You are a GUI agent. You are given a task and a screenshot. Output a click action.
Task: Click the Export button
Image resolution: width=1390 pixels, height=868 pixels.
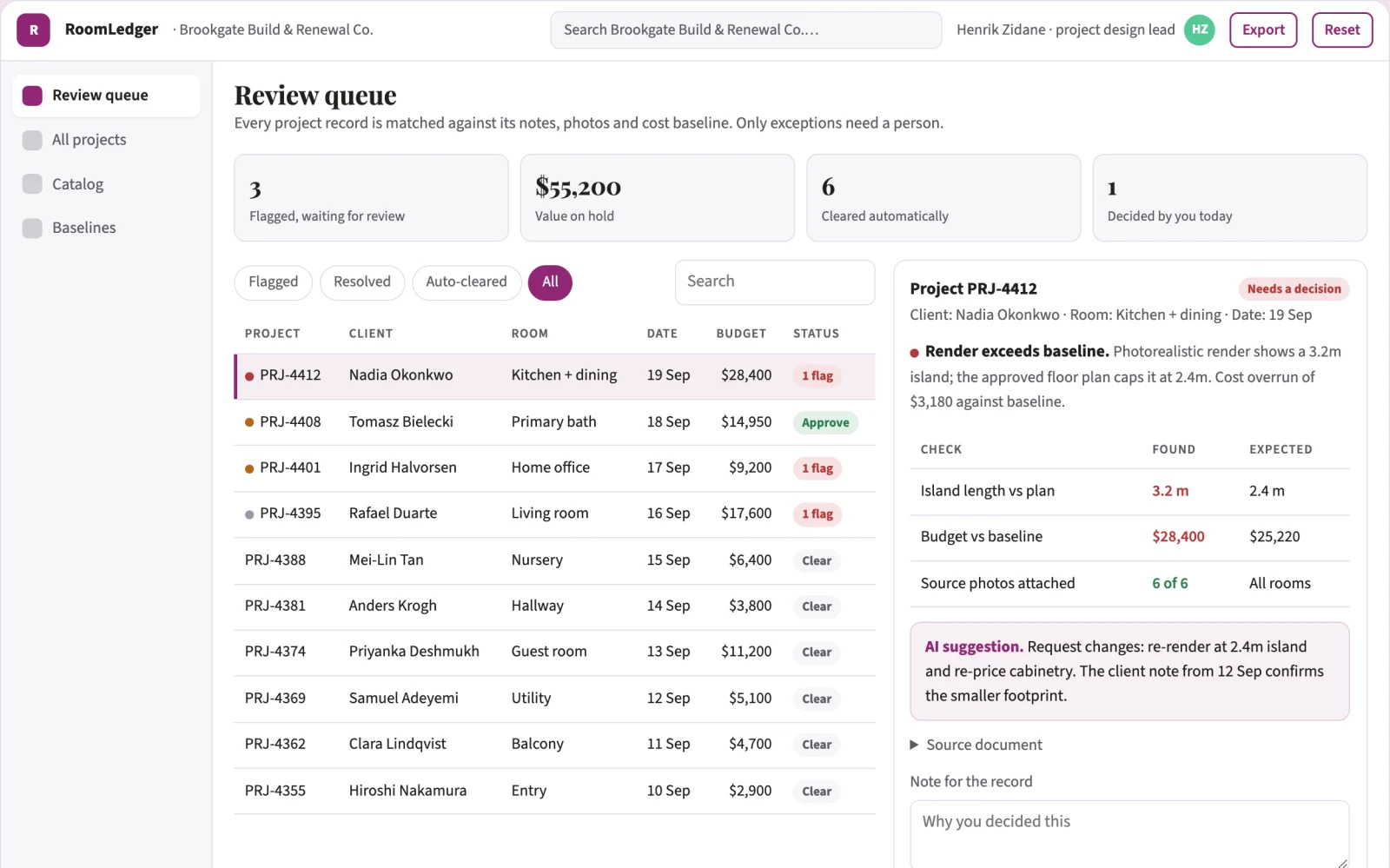[1263, 30]
